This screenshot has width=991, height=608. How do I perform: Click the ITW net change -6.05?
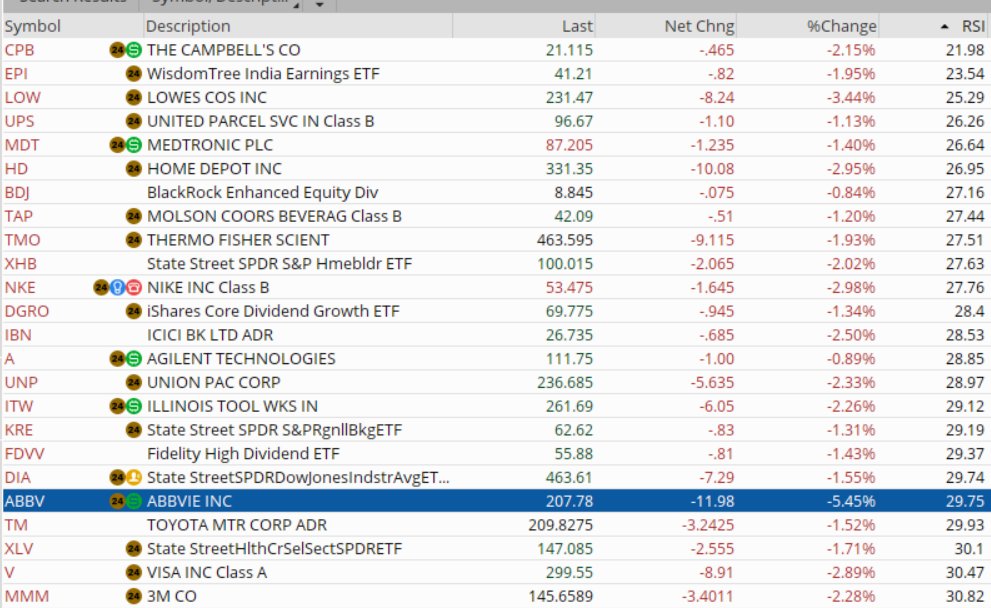pos(717,406)
